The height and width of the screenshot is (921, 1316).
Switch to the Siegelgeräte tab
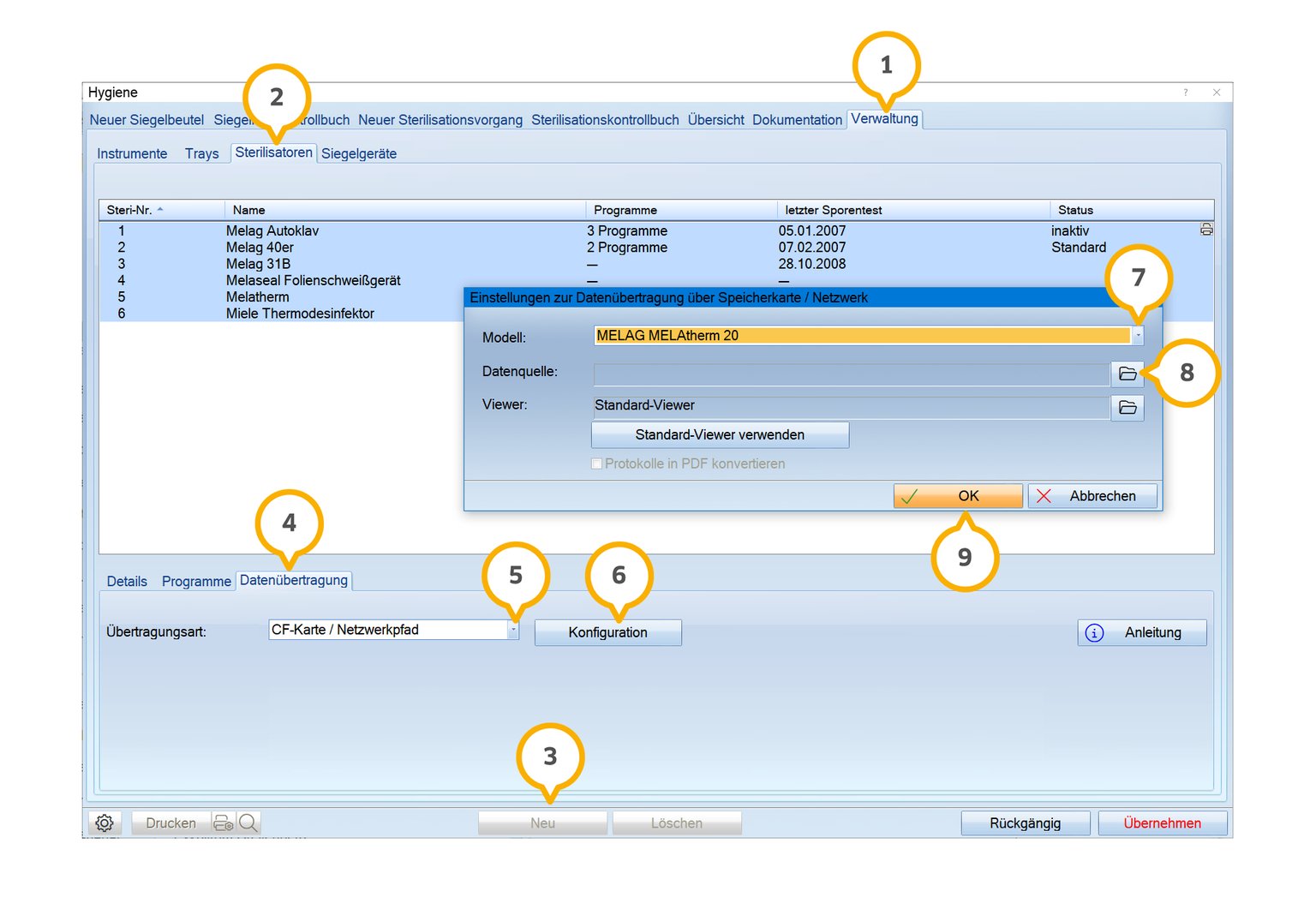[358, 154]
